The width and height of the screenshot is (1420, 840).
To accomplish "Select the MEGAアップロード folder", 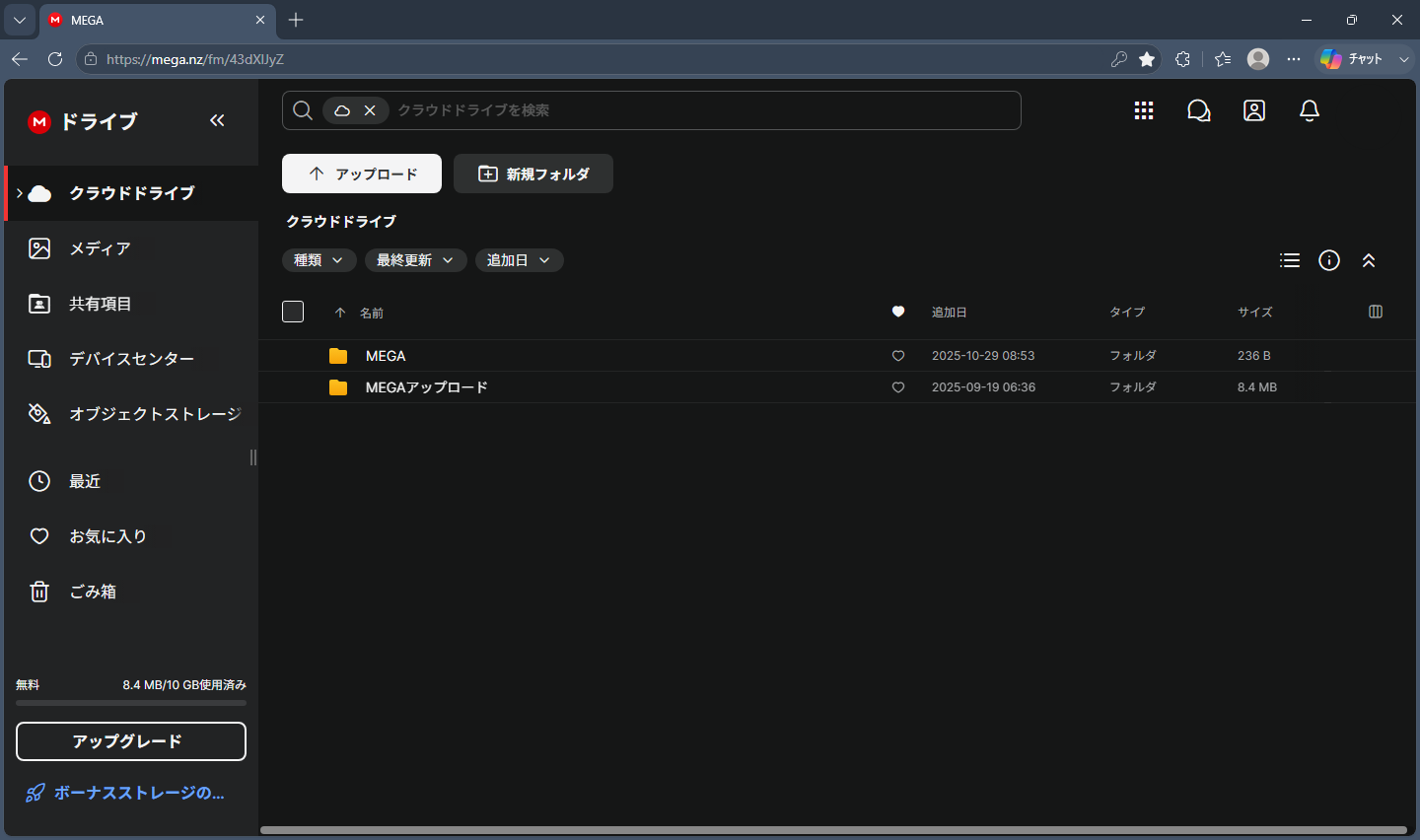I will coord(837,387).
